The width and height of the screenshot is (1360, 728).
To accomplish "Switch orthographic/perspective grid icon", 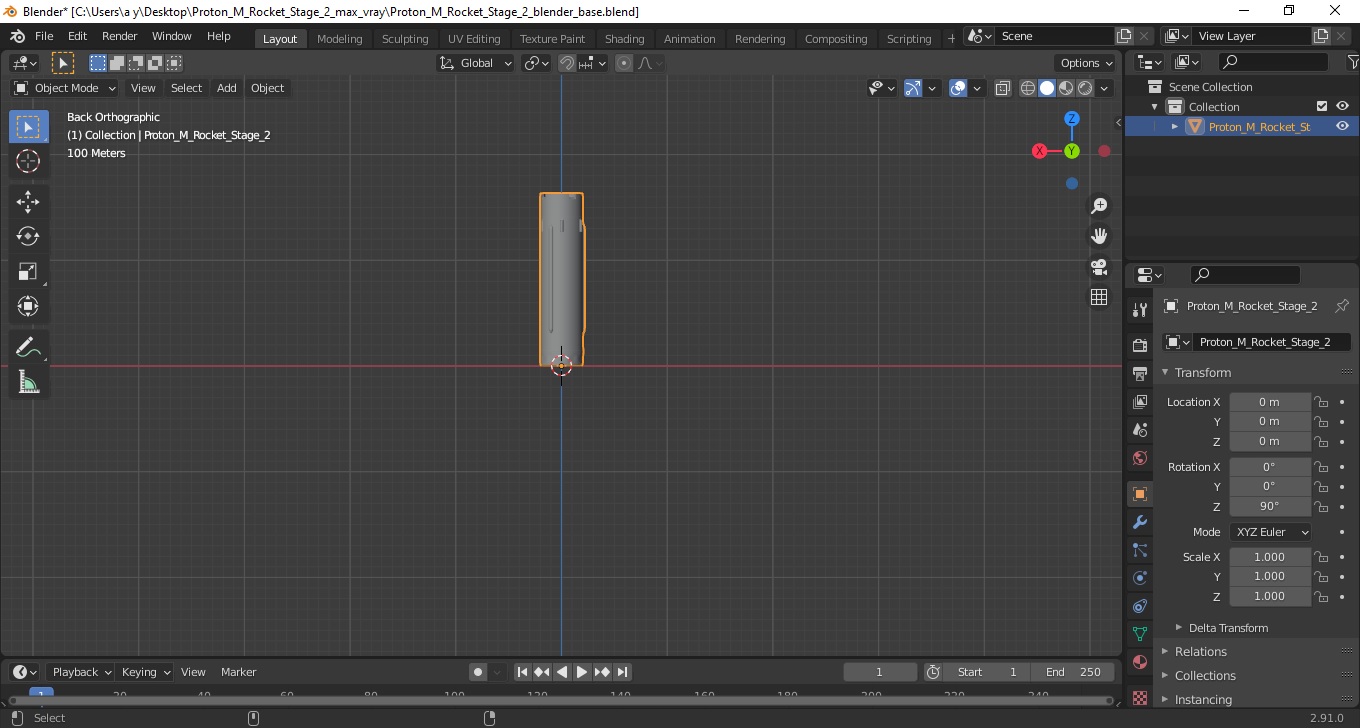I will (1099, 297).
